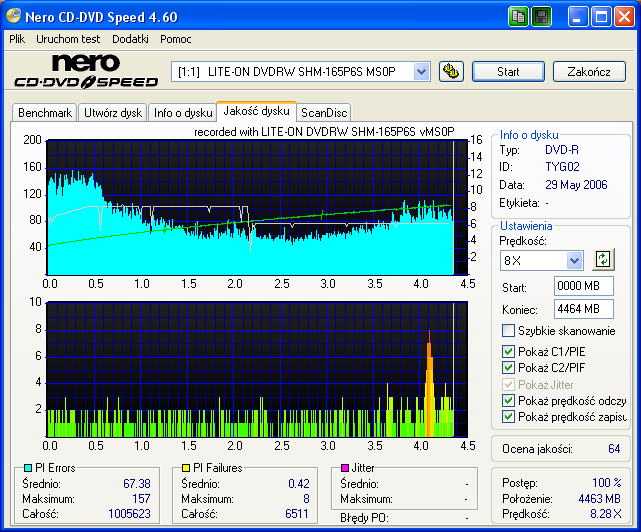
Task: Click the PI Failures total 6511
Action: (297, 514)
